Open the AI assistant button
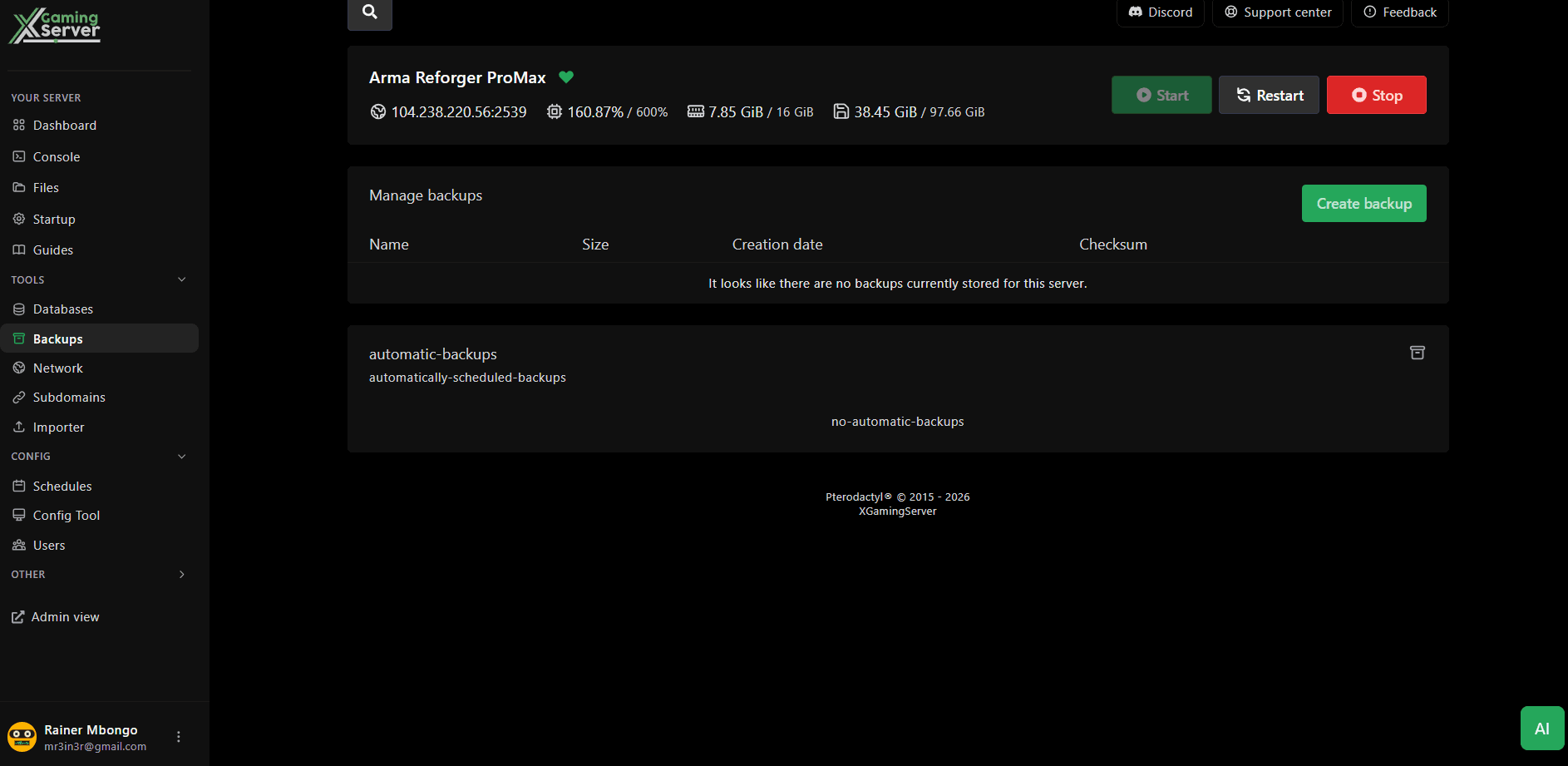This screenshot has height=766, width=1568. pyautogui.click(x=1542, y=728)
